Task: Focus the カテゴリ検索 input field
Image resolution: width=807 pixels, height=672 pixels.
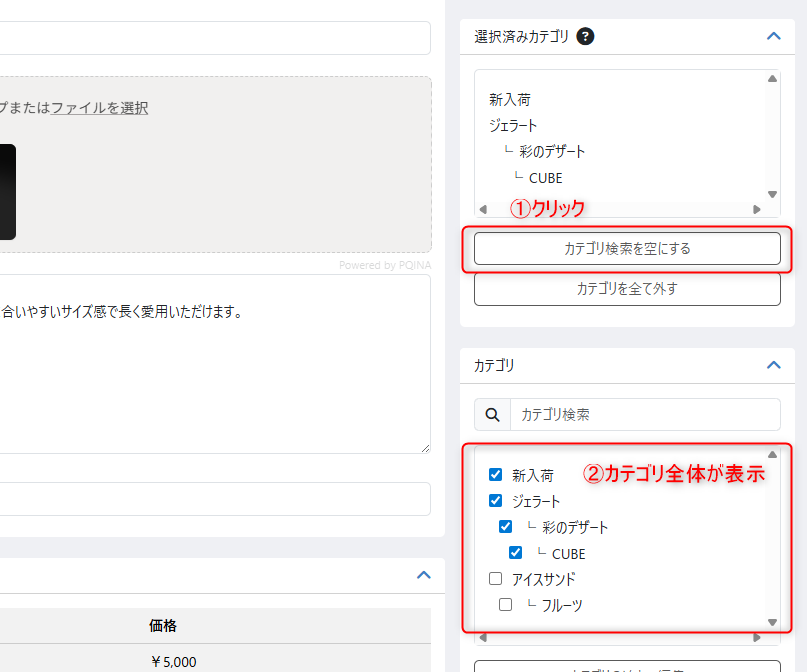Action: click(644, 414)
